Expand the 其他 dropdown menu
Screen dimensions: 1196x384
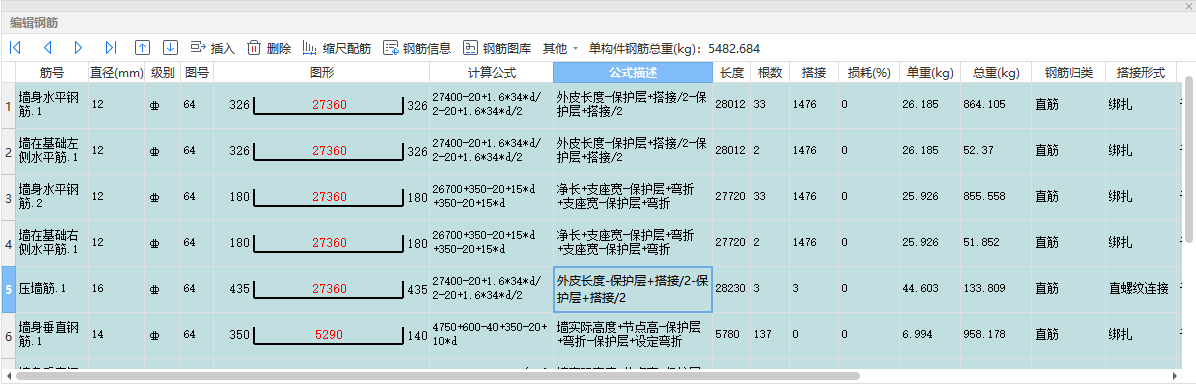click(561, 48)
